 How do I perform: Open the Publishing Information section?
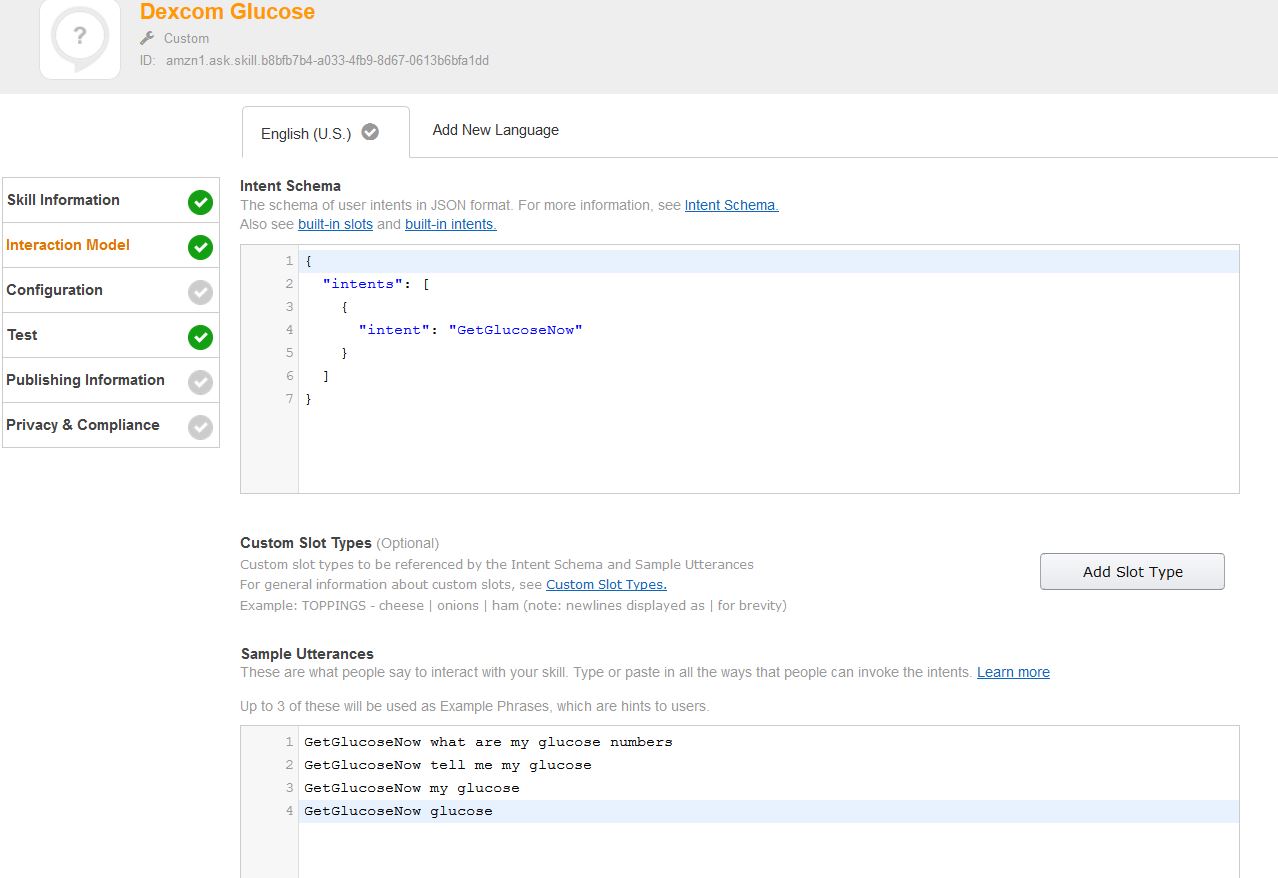(x=85, y=380)
